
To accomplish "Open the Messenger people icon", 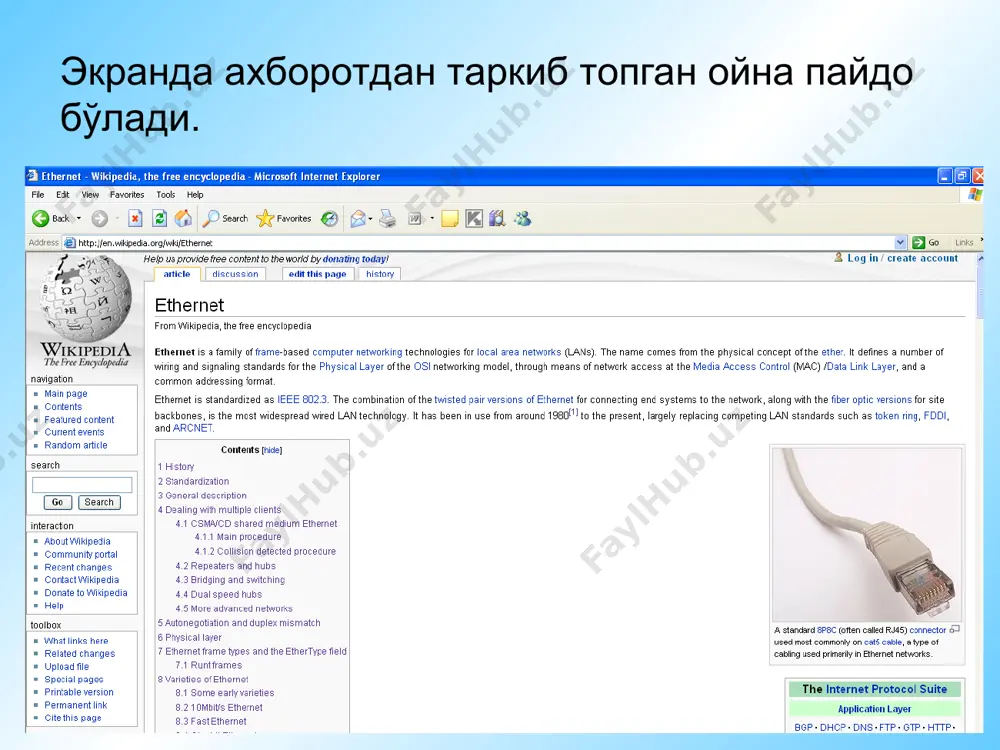I will 523,219.
